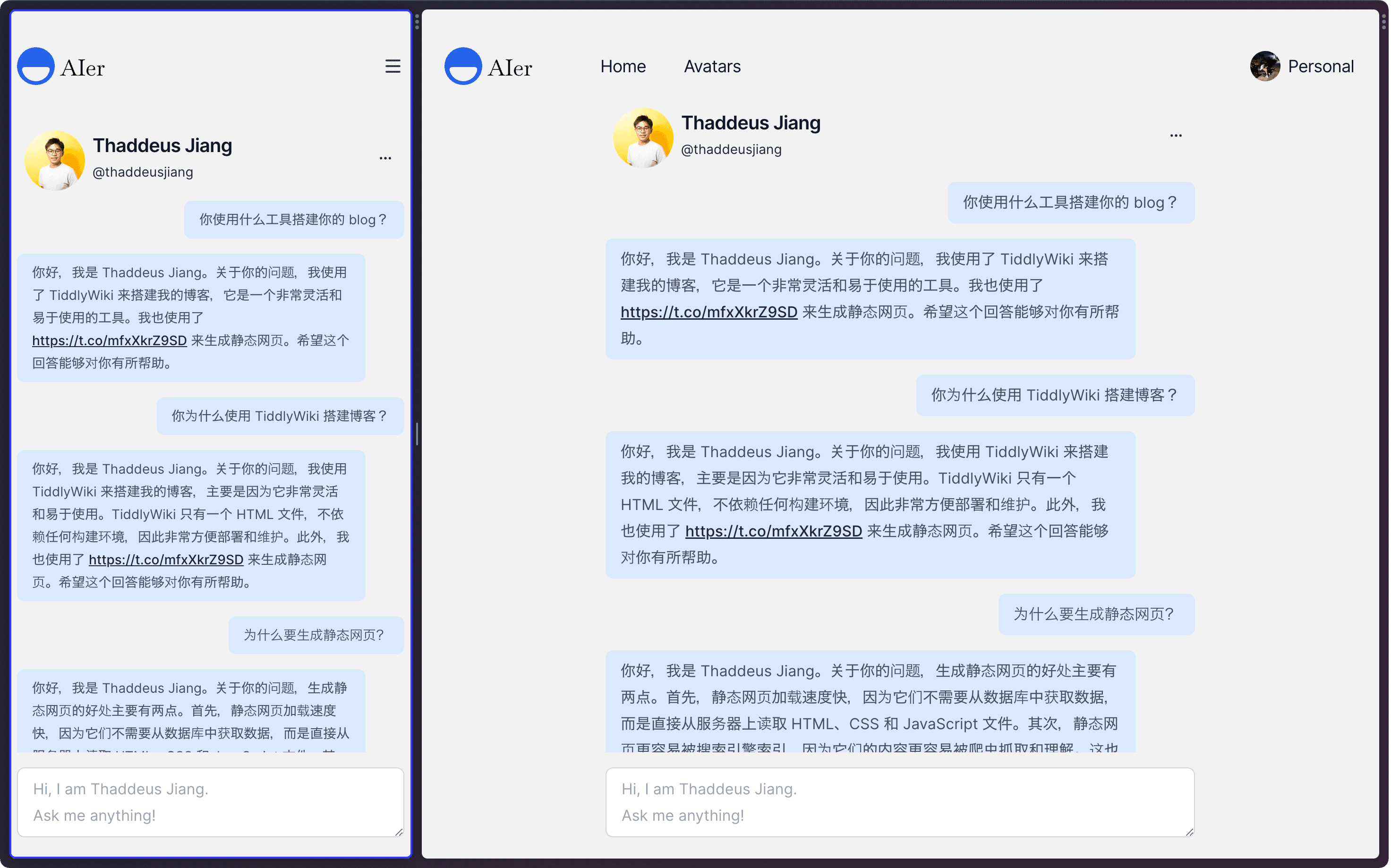Open three-dots menu in right chat header
Viewport: 1400px width, 868px height.
point(1176,136)
